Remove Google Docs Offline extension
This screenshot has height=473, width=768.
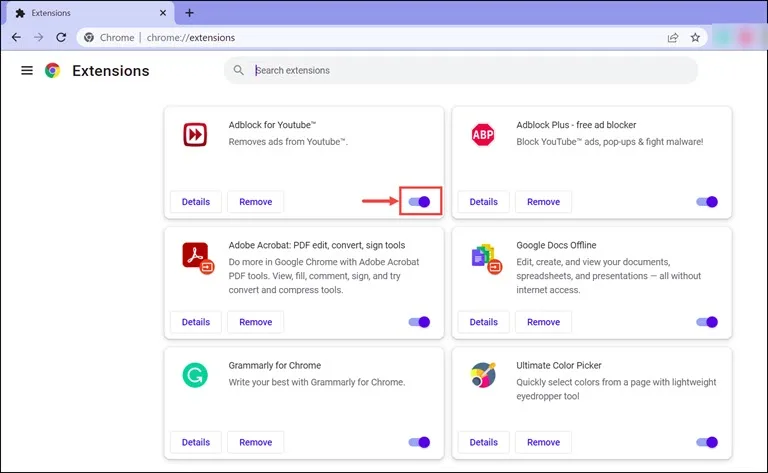543,322
